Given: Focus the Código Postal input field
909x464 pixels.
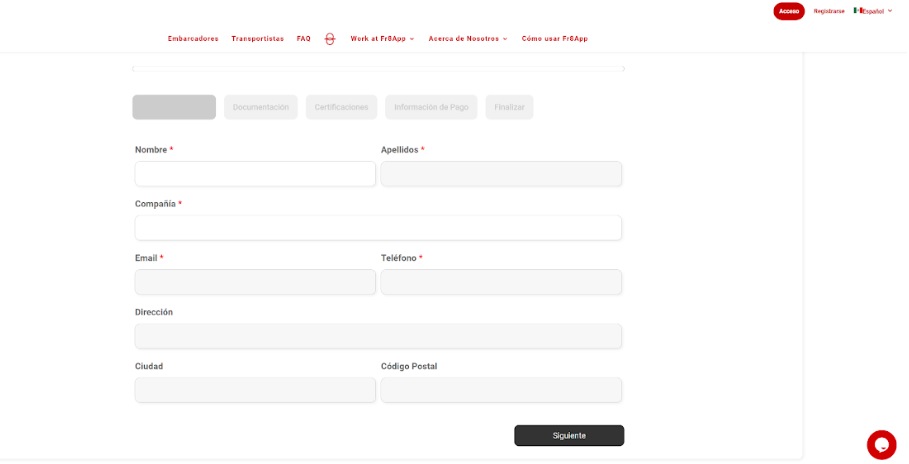Looking at the screenshot, I should [501, 390].
